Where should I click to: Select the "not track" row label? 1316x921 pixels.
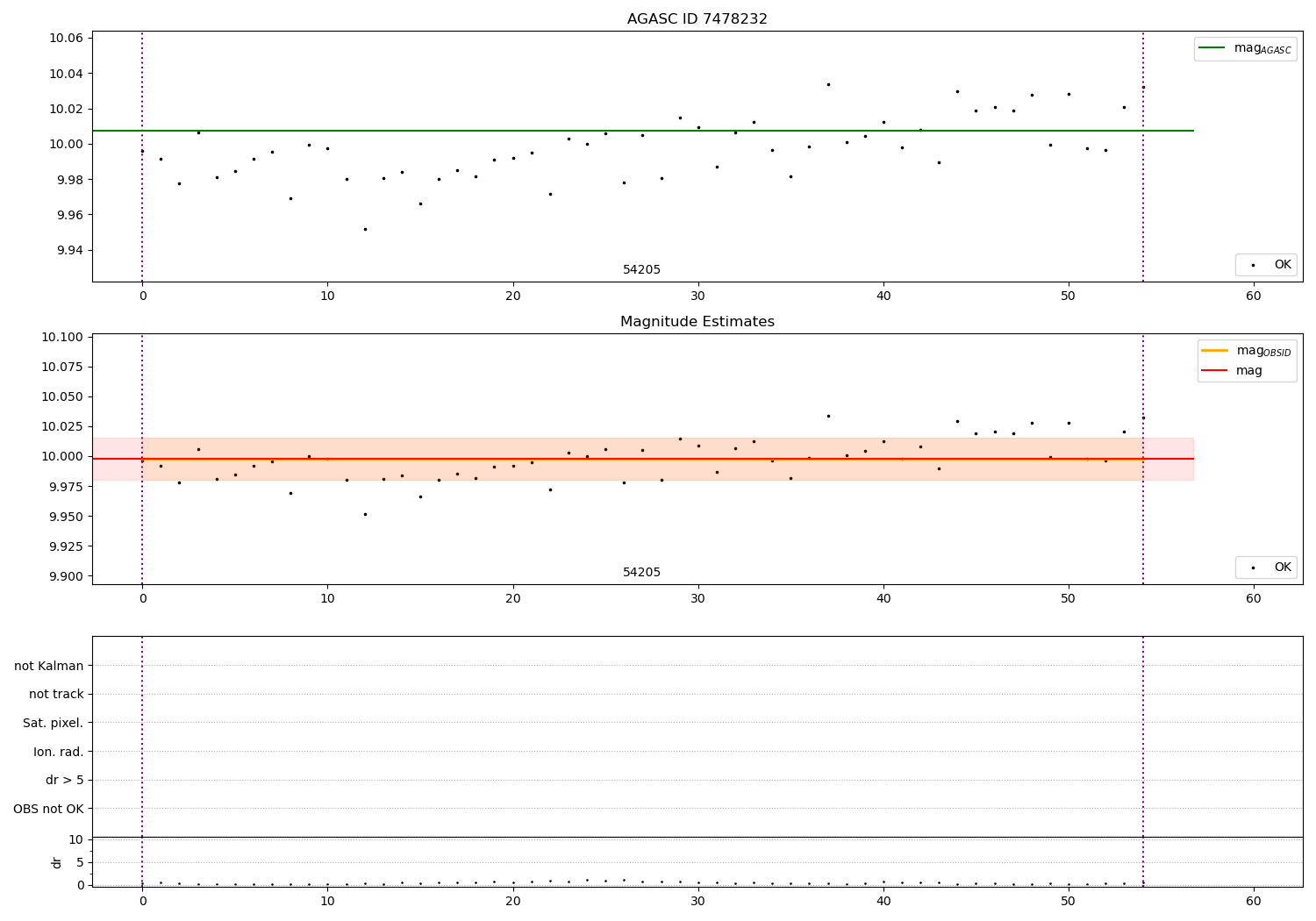pos(56,694)
